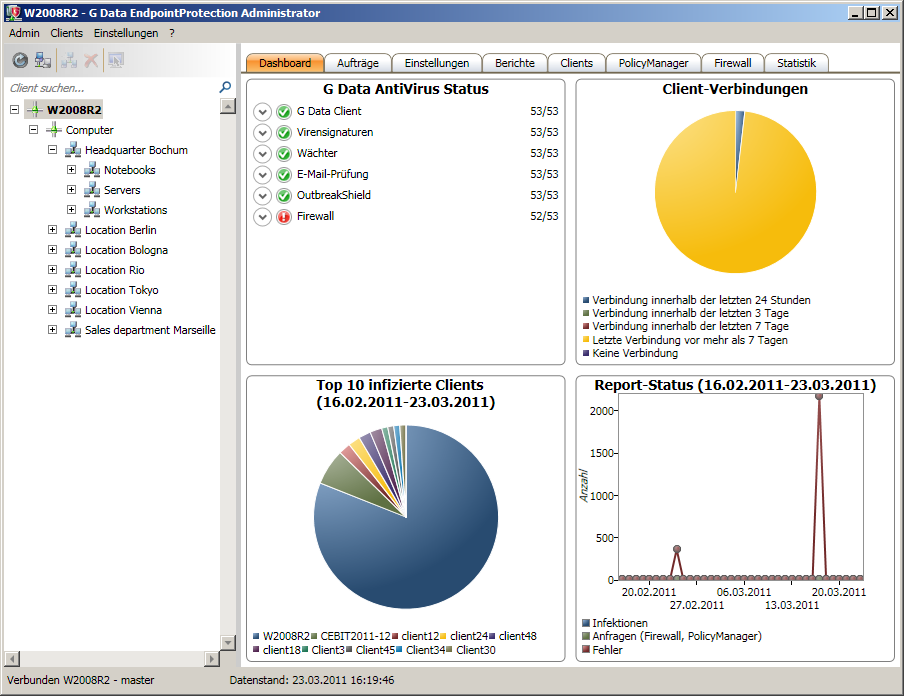Click the refresh icon in the toolbar
The image size is (904, 696).
pyautogui.click(x=20, y=61)
